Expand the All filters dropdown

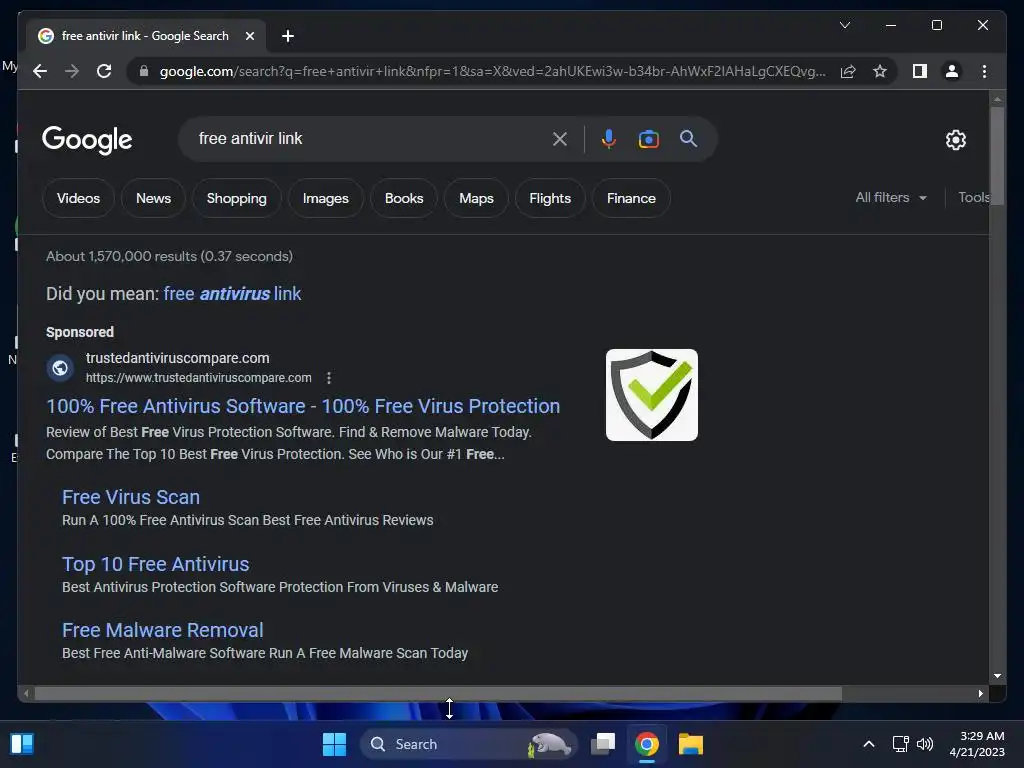click(x=891, y=197)
